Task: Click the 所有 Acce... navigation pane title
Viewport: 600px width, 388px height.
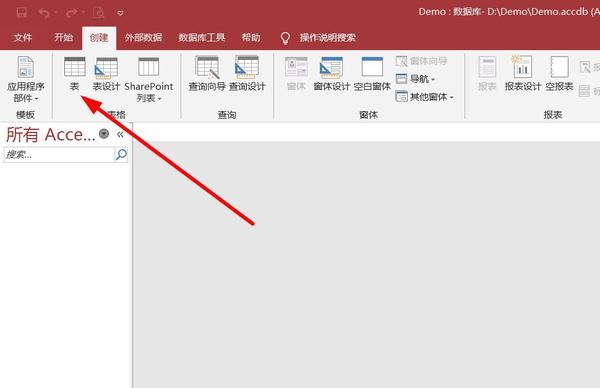Action: pyautogui.click(x=50, y=135)
